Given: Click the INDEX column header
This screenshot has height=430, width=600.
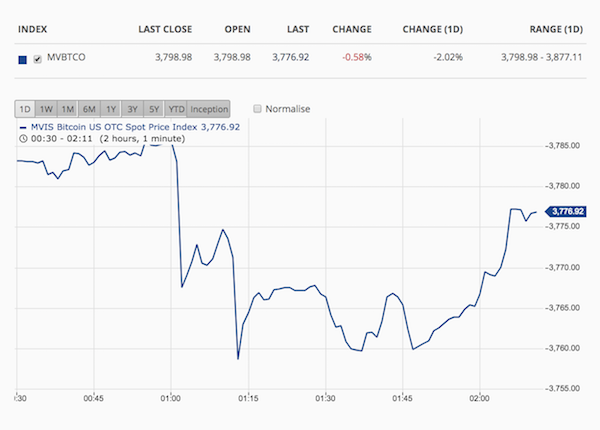Looking at the screenshot, I should click(33, 29).
